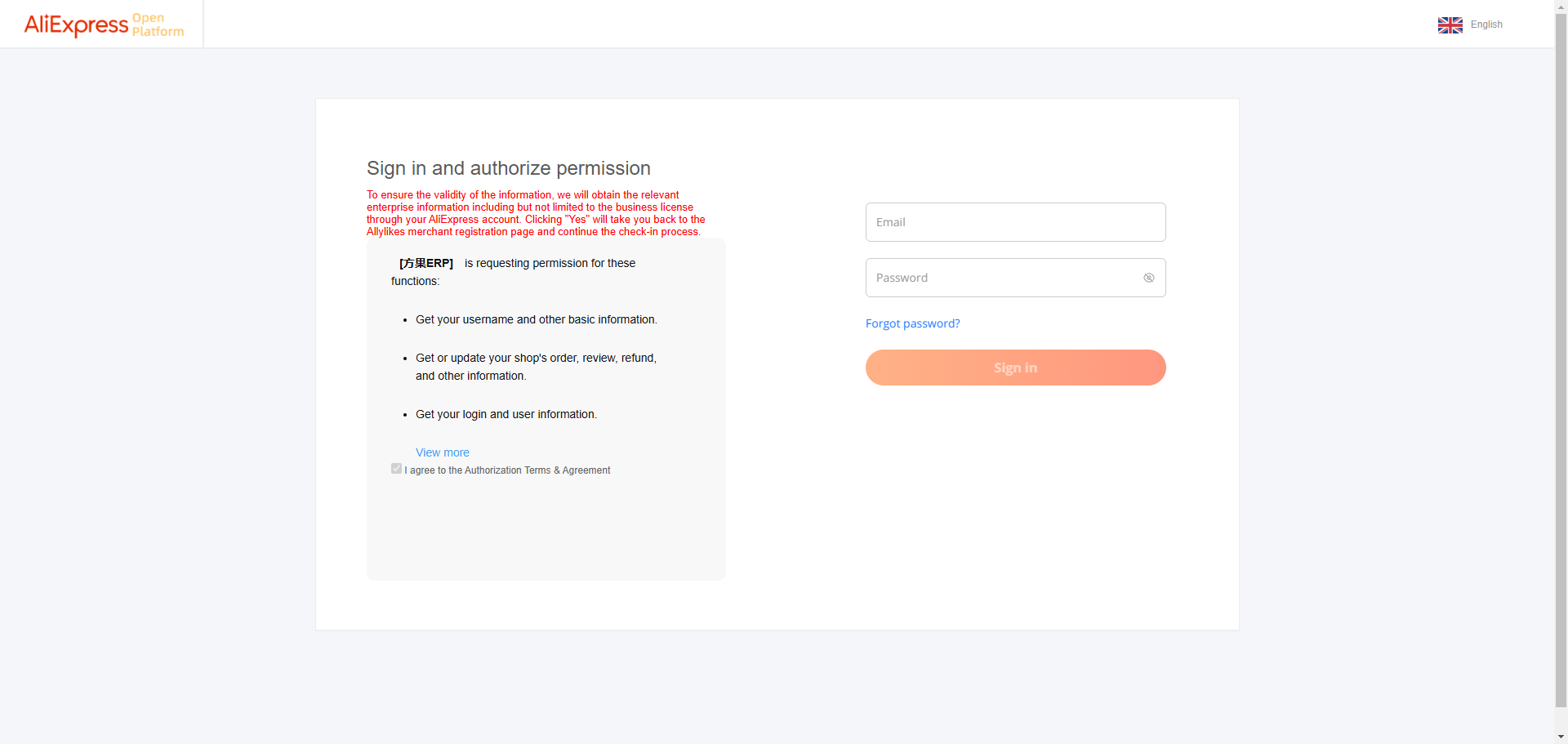Click the 'Sign in and authorize permission' heading

tap(508, 168)
